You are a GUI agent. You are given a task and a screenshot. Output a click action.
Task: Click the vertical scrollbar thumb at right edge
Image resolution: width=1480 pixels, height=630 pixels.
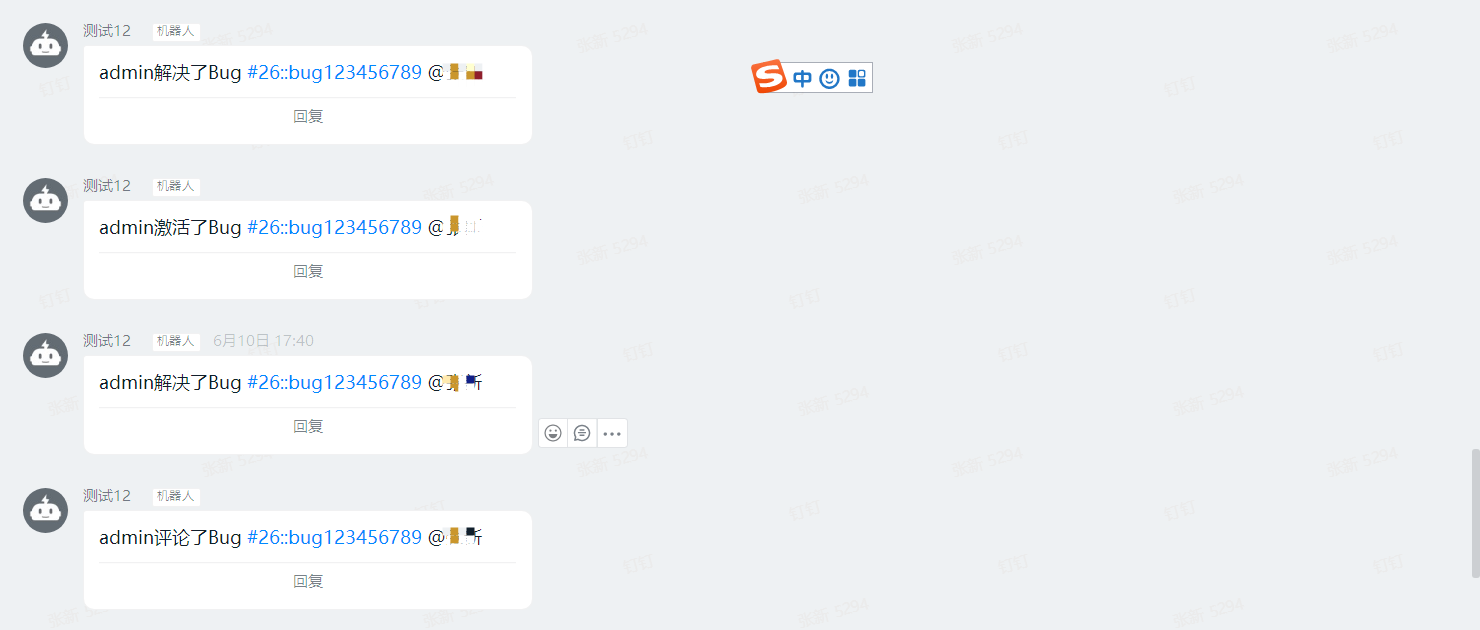coord(1475,513)
